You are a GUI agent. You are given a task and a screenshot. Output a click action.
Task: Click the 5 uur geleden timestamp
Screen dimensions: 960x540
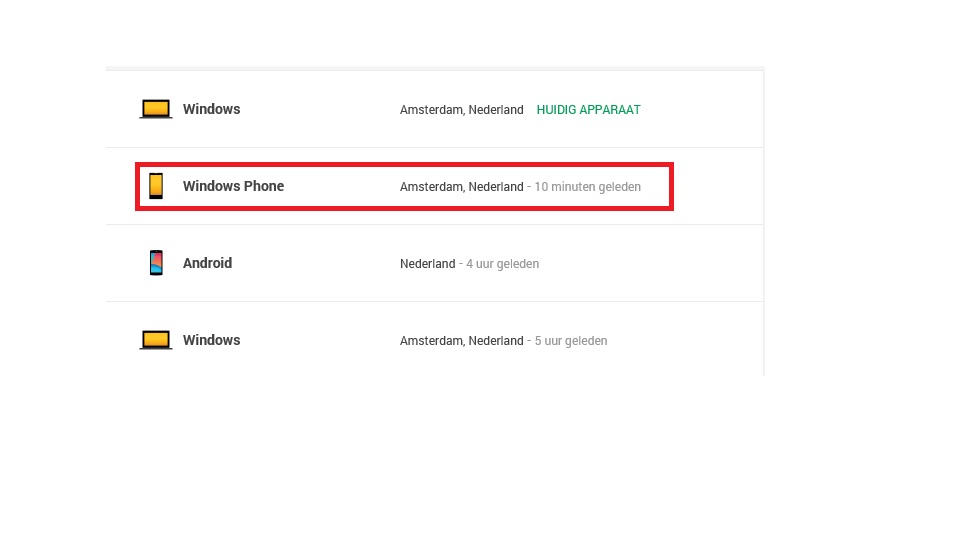point(571,341)
